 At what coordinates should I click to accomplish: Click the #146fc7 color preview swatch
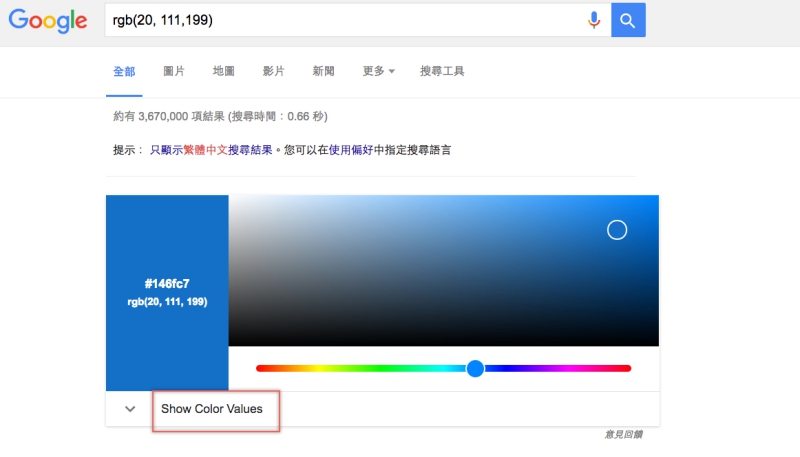tap(167, 293)
